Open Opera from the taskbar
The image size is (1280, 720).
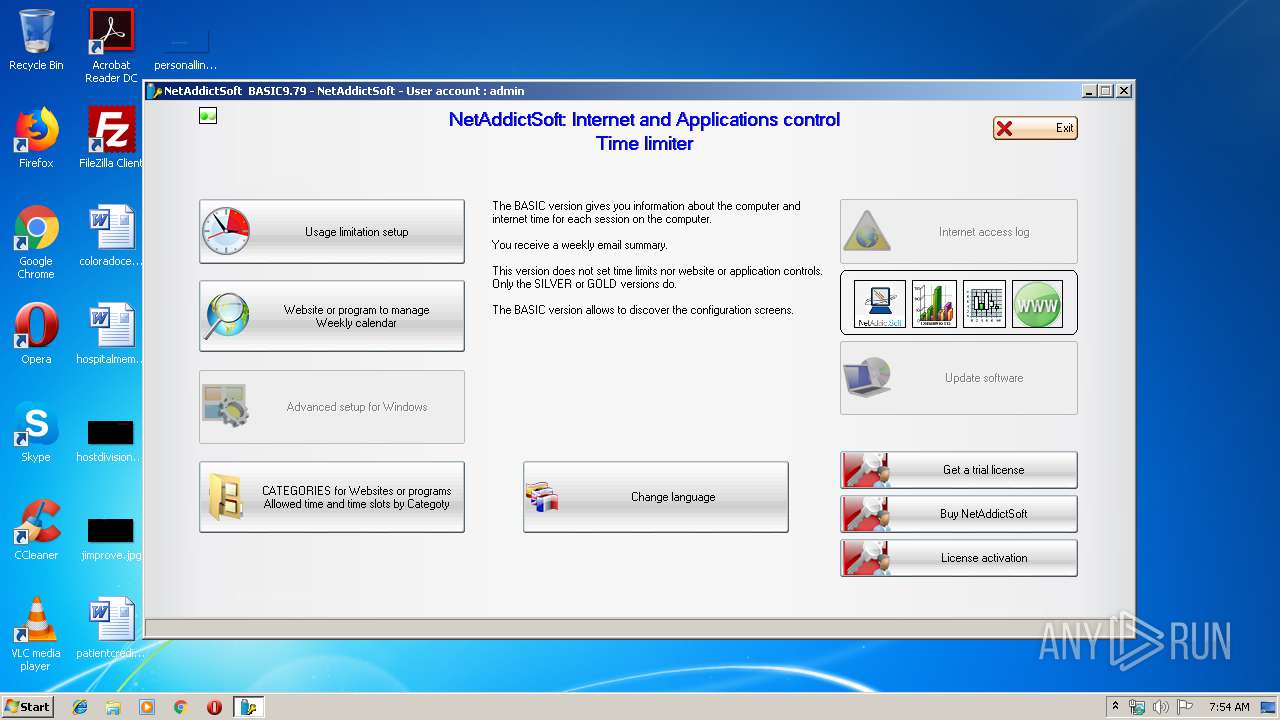(214, 707)
